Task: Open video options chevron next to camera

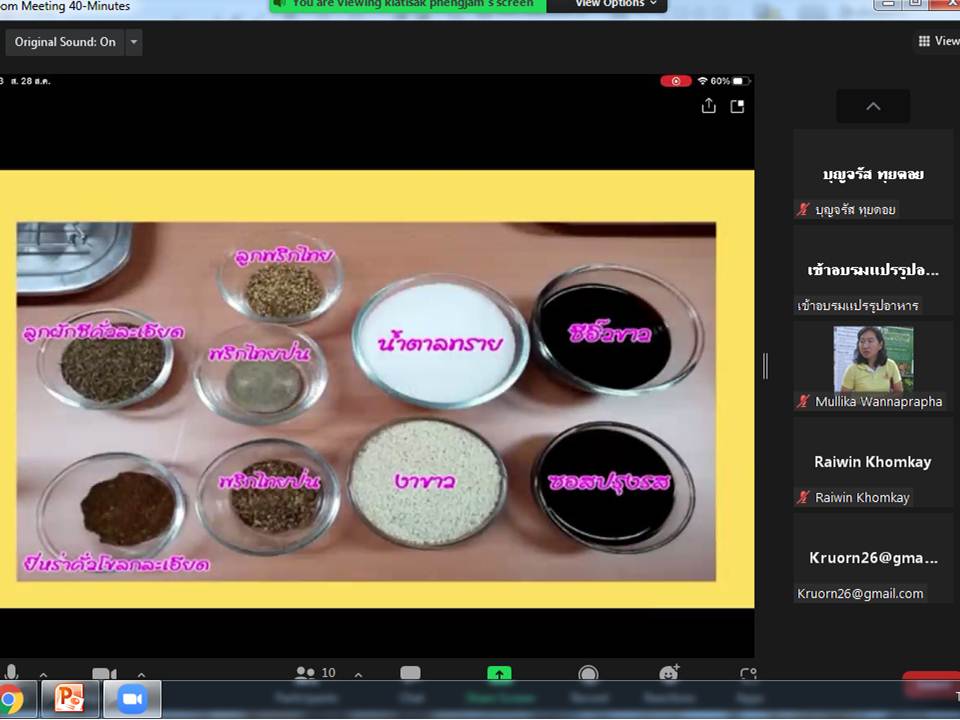Action: point(141,675)
